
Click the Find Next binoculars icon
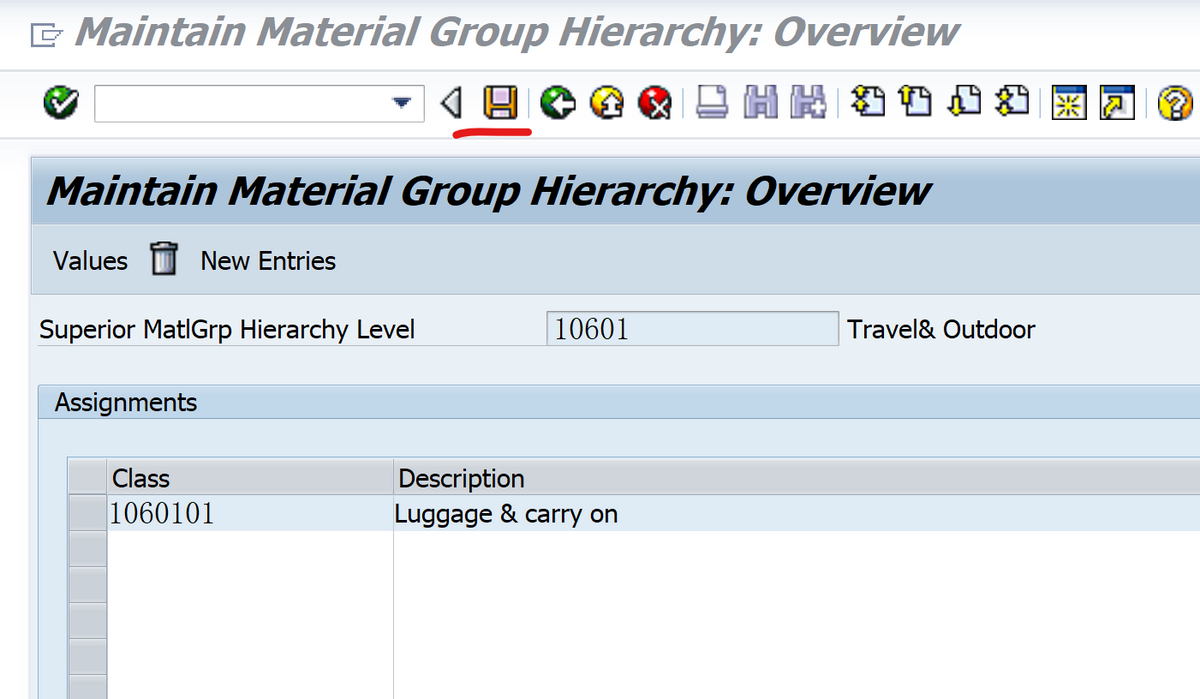tap(806, 102)
